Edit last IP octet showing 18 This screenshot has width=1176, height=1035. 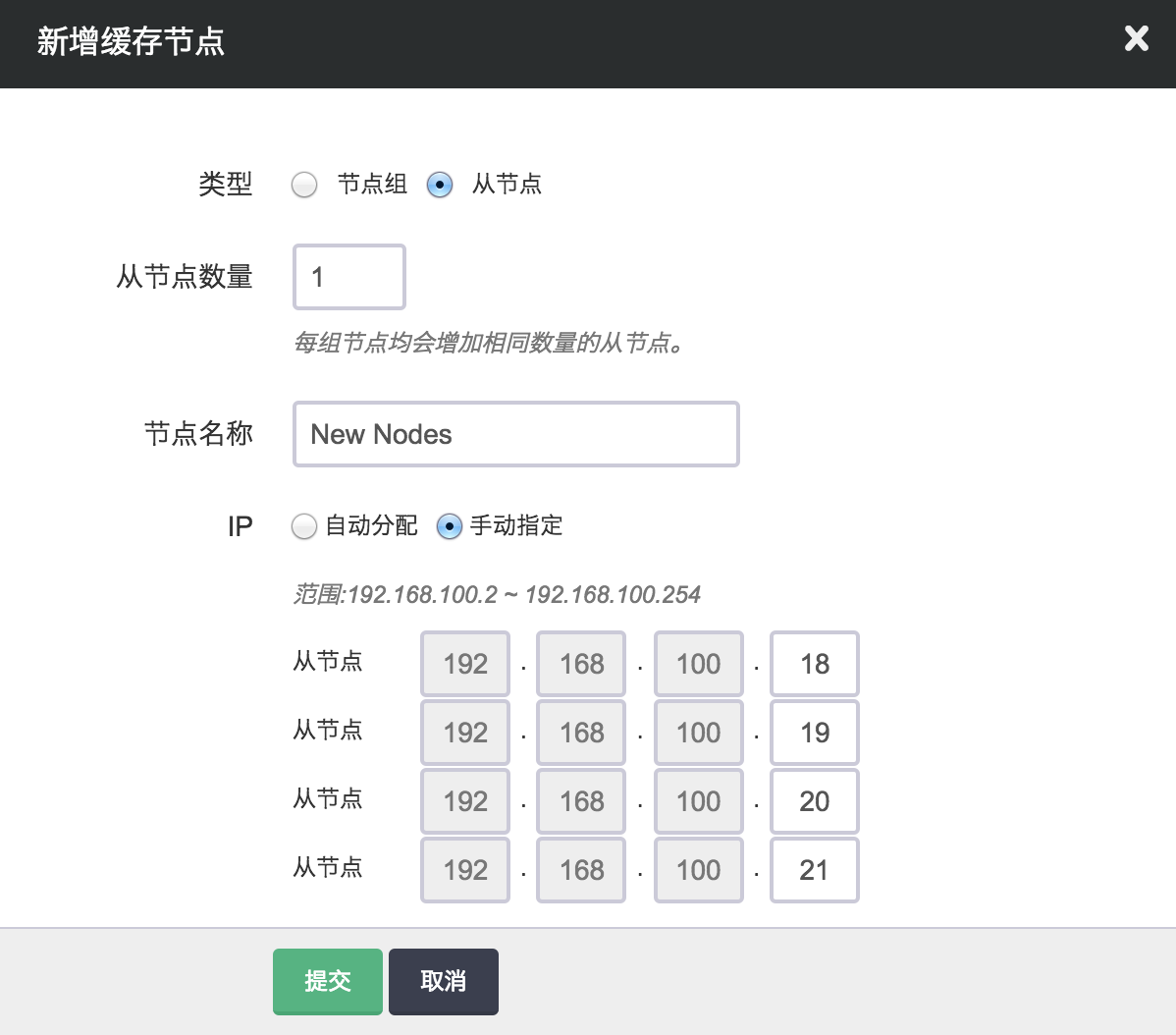click(x=814, y=664)
